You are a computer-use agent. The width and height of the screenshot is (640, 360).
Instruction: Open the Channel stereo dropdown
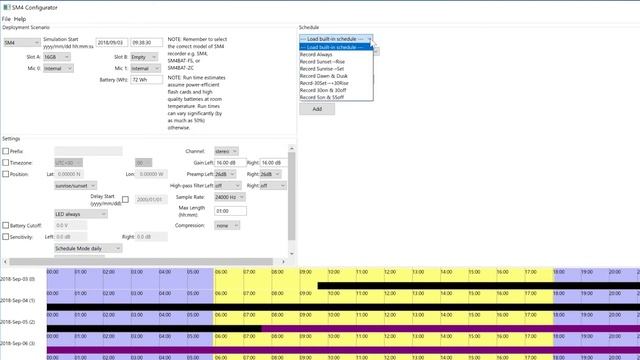pyautogui.click(x=226, y=151)
